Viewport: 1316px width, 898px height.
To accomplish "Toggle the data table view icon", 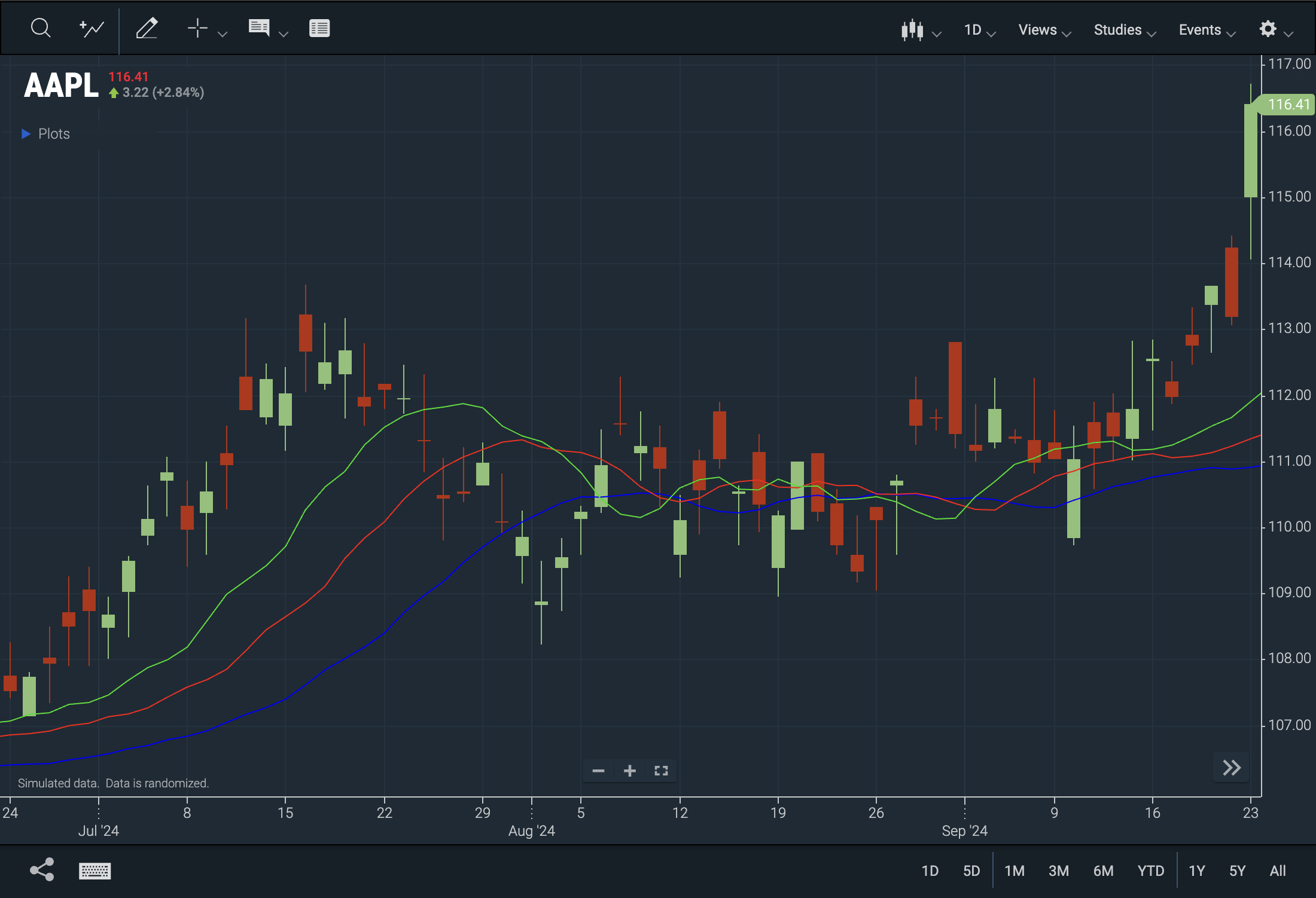I will pos(319,28).
